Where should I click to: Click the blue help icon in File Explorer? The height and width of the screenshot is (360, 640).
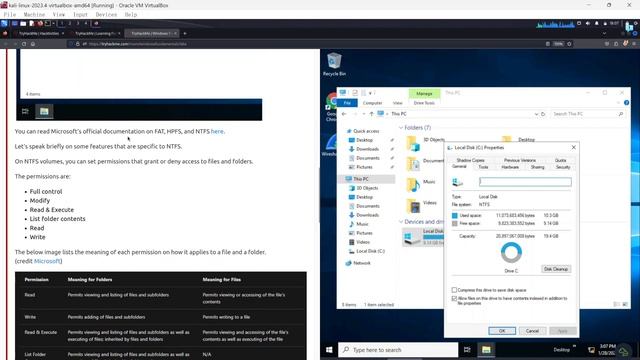[626, 103]
